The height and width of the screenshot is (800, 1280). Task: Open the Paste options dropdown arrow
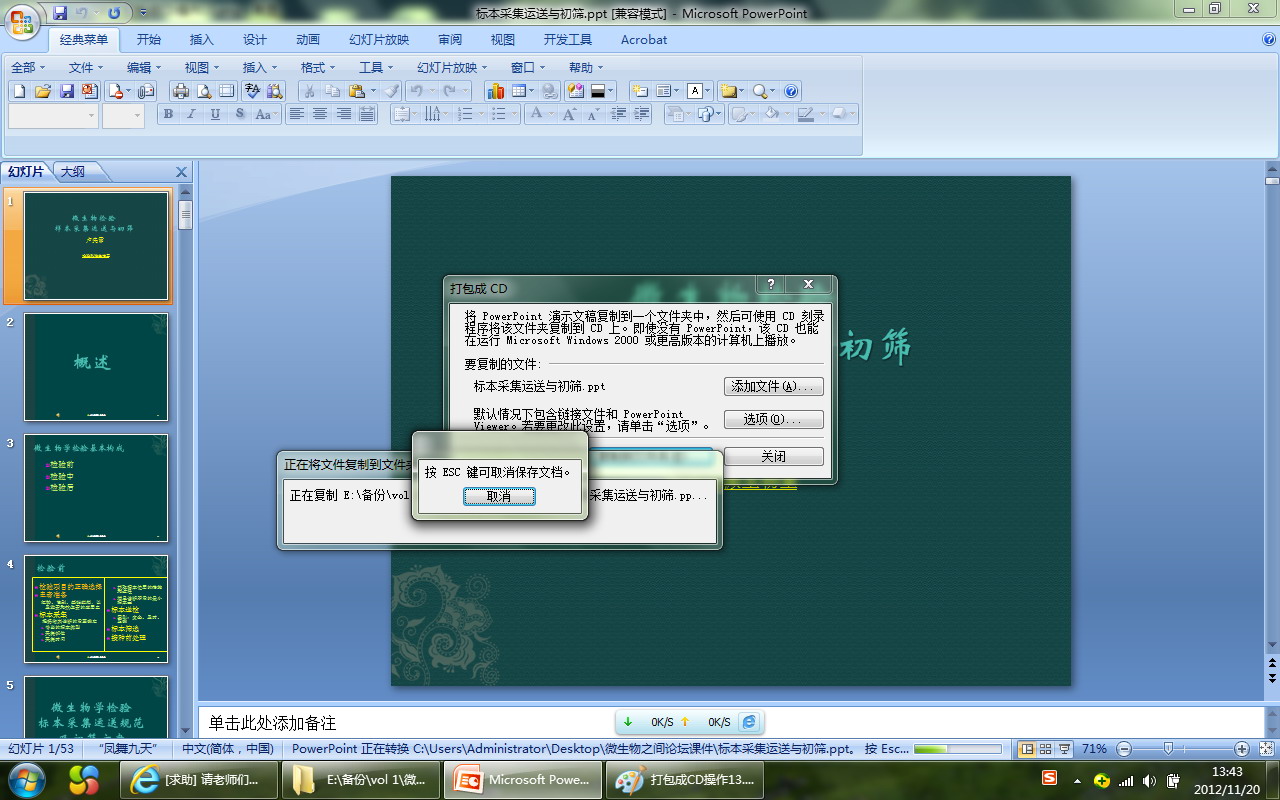coord(373,91)
